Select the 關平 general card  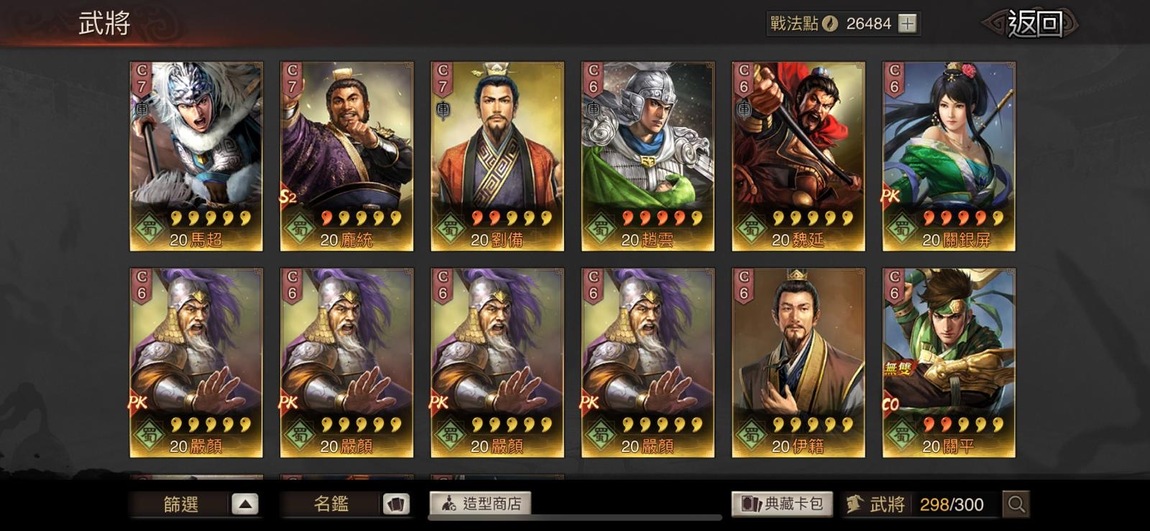[949, 363]
